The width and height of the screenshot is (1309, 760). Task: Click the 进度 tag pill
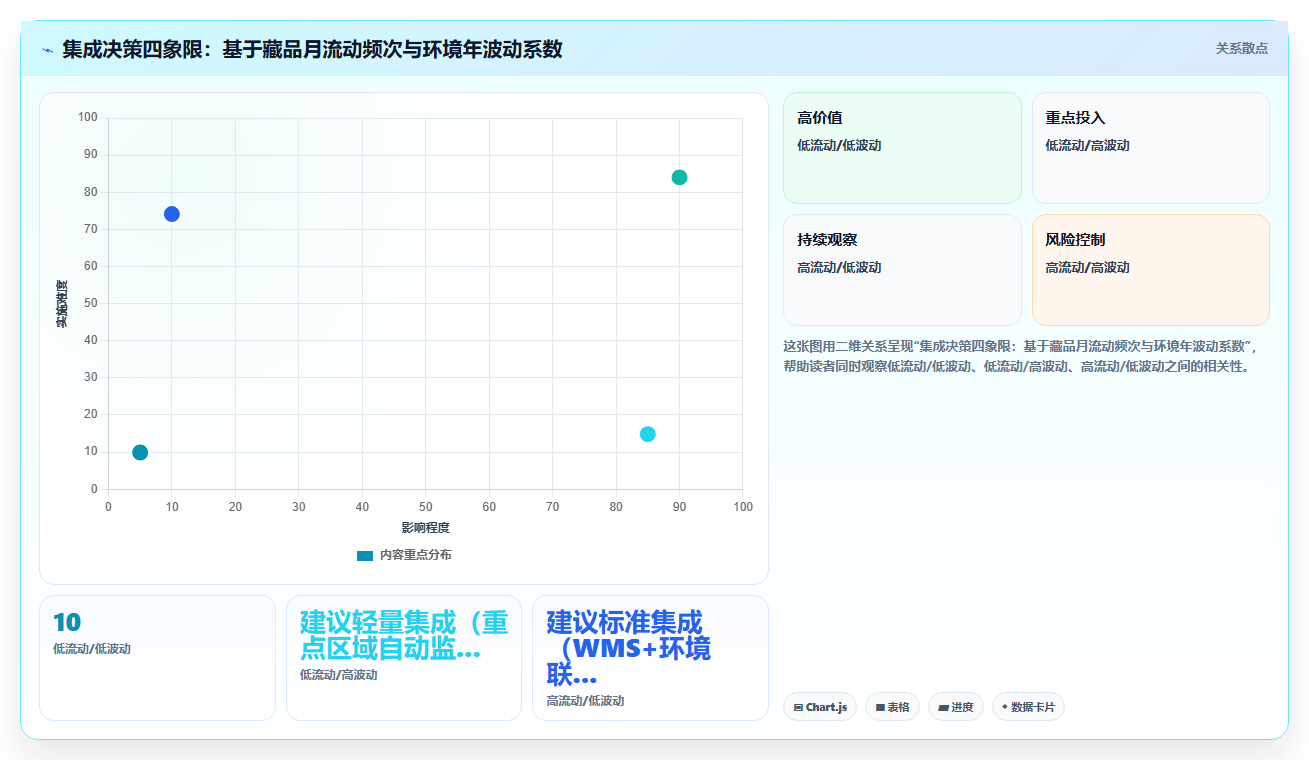(x=956, y=707)
